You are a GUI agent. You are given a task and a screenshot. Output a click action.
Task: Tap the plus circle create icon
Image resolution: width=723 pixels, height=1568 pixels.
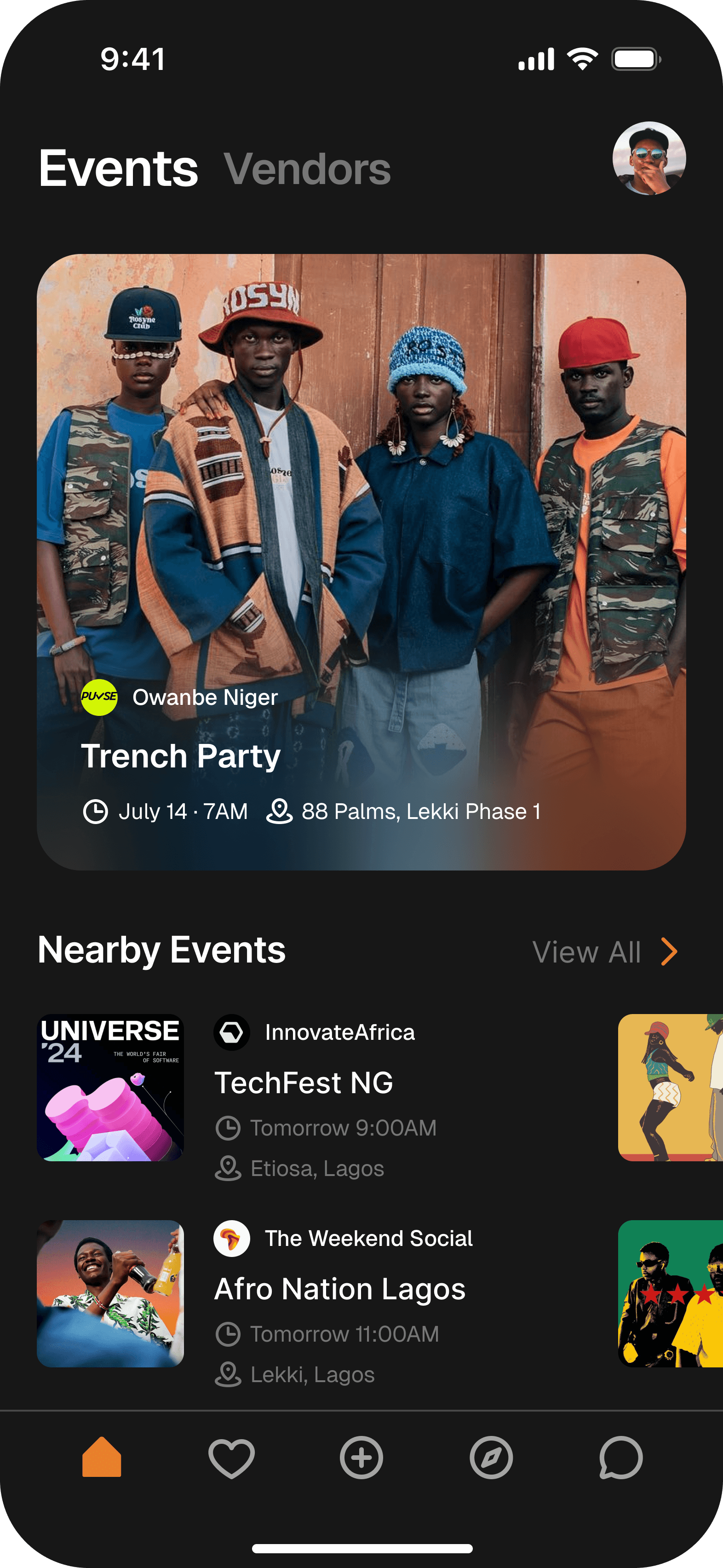point(361,1457)
